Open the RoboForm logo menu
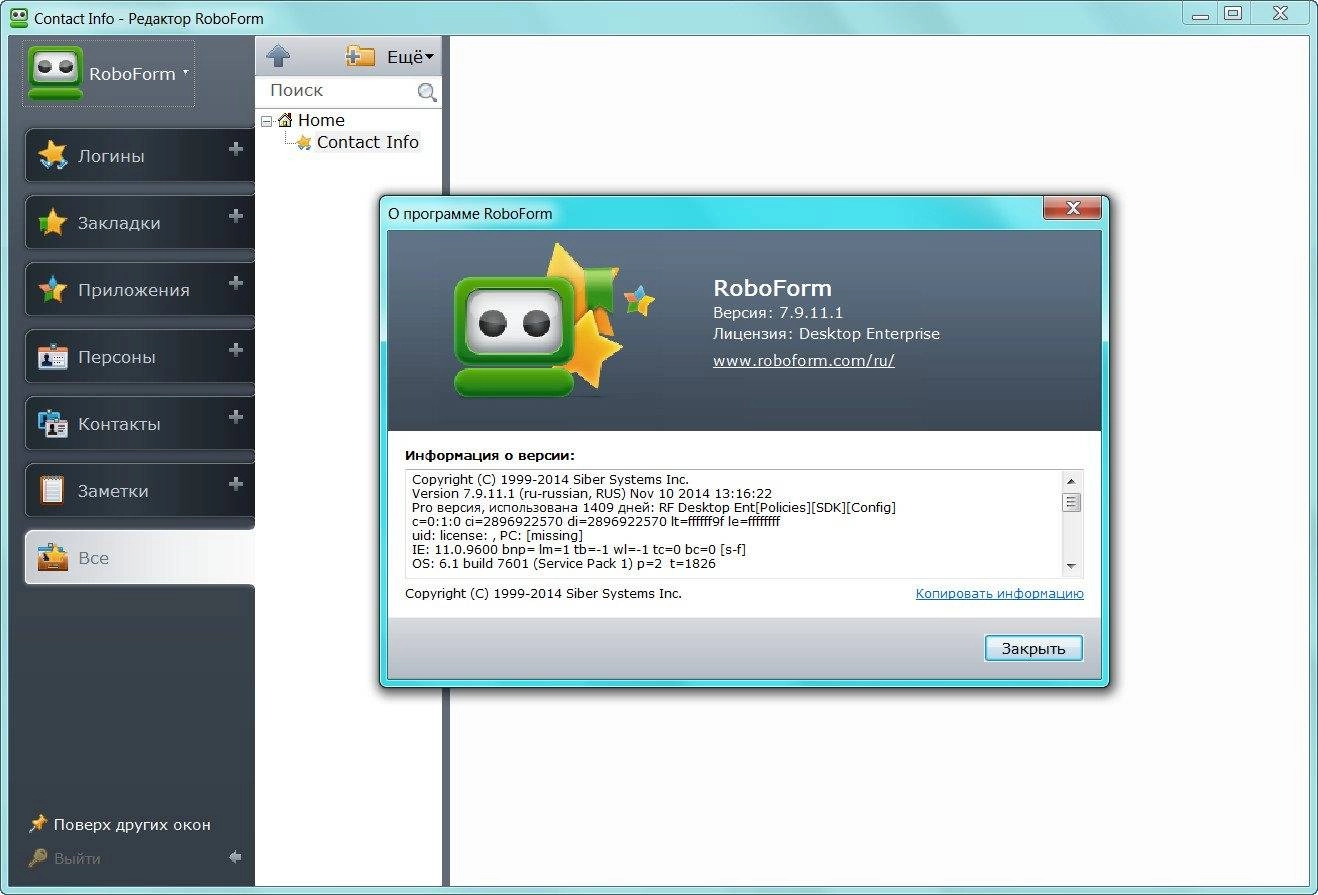Screen dimensions: 1318x895 point(108,74)
